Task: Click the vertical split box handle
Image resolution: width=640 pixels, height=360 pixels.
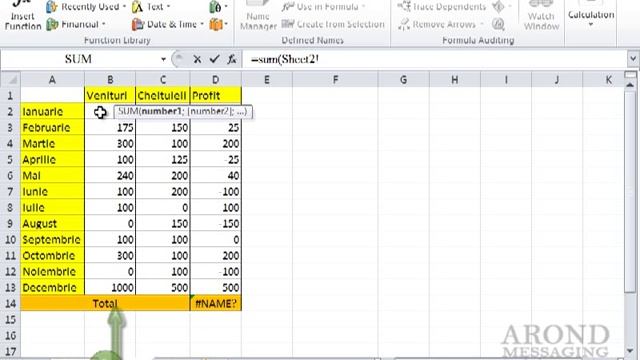Action: [630, 75]
